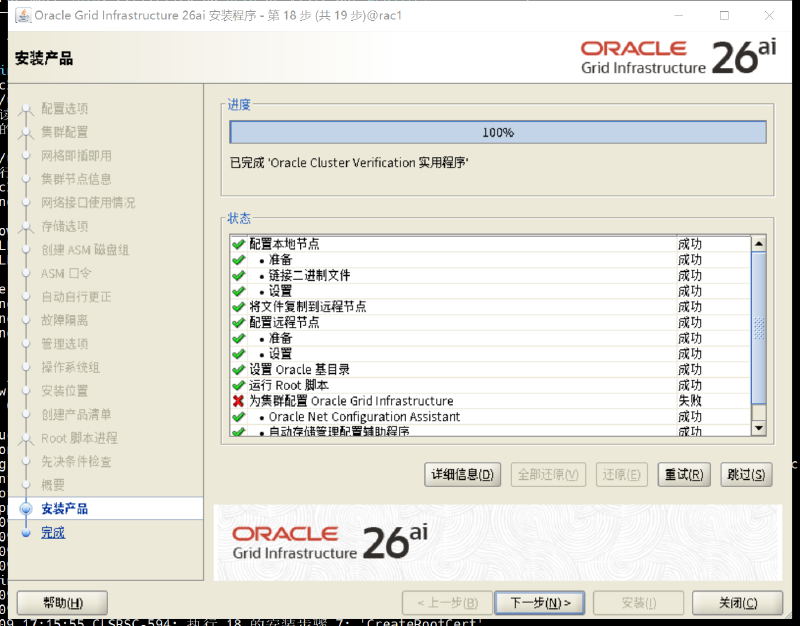800x626 pixels.
Task: Click the red X failed status icon
Action: click(238, 401)
